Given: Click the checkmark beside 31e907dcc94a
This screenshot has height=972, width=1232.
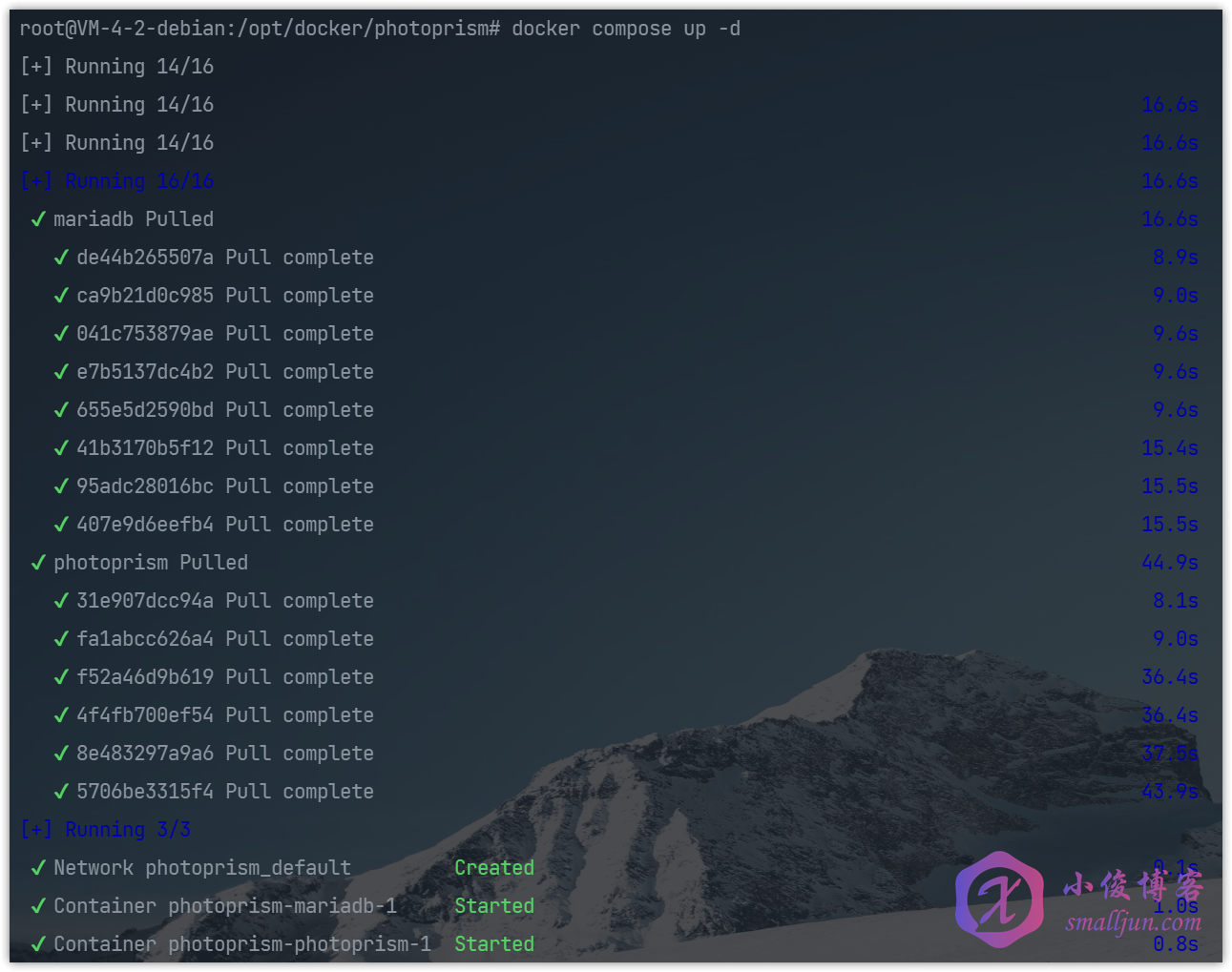Looking at the screenshot, I should tap(61, 601).
